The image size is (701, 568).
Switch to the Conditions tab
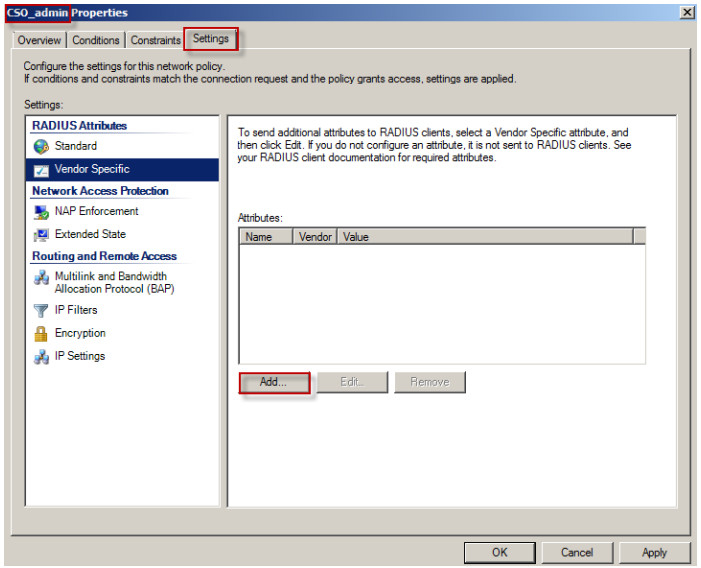[96, 40]
